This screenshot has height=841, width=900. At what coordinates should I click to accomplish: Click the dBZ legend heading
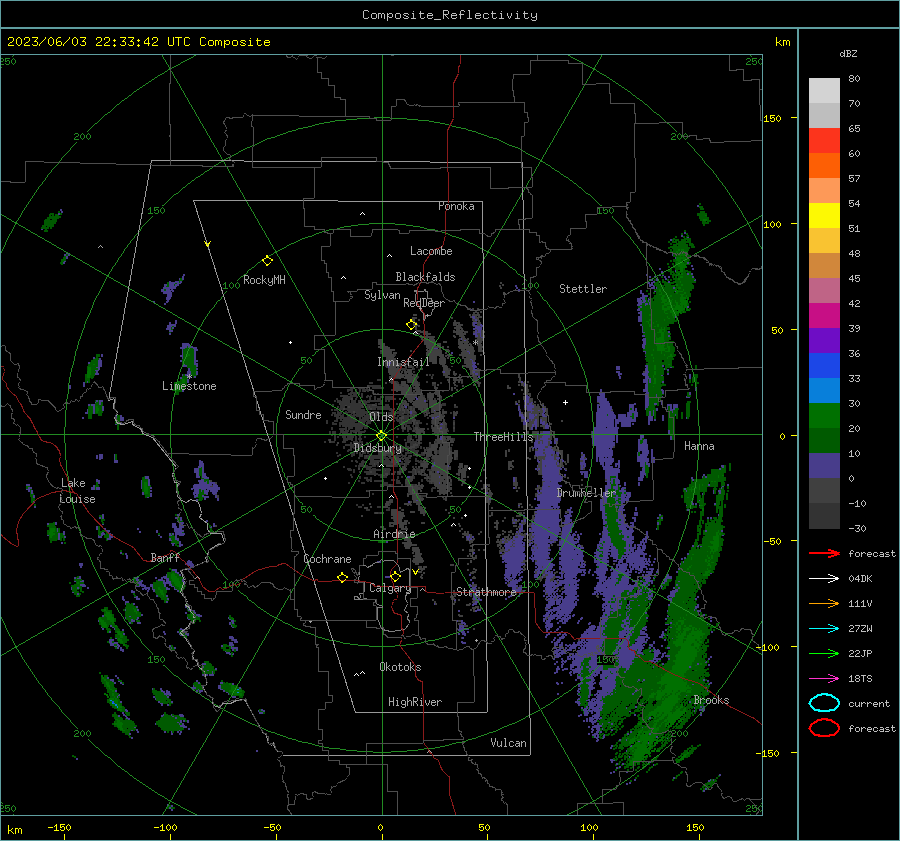point(848,53)
